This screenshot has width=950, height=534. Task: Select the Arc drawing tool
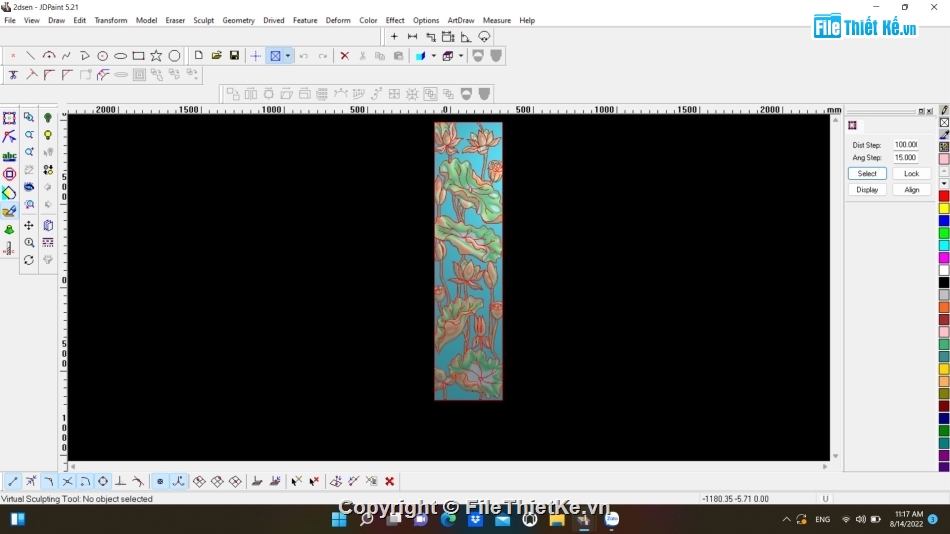point(48,56)
